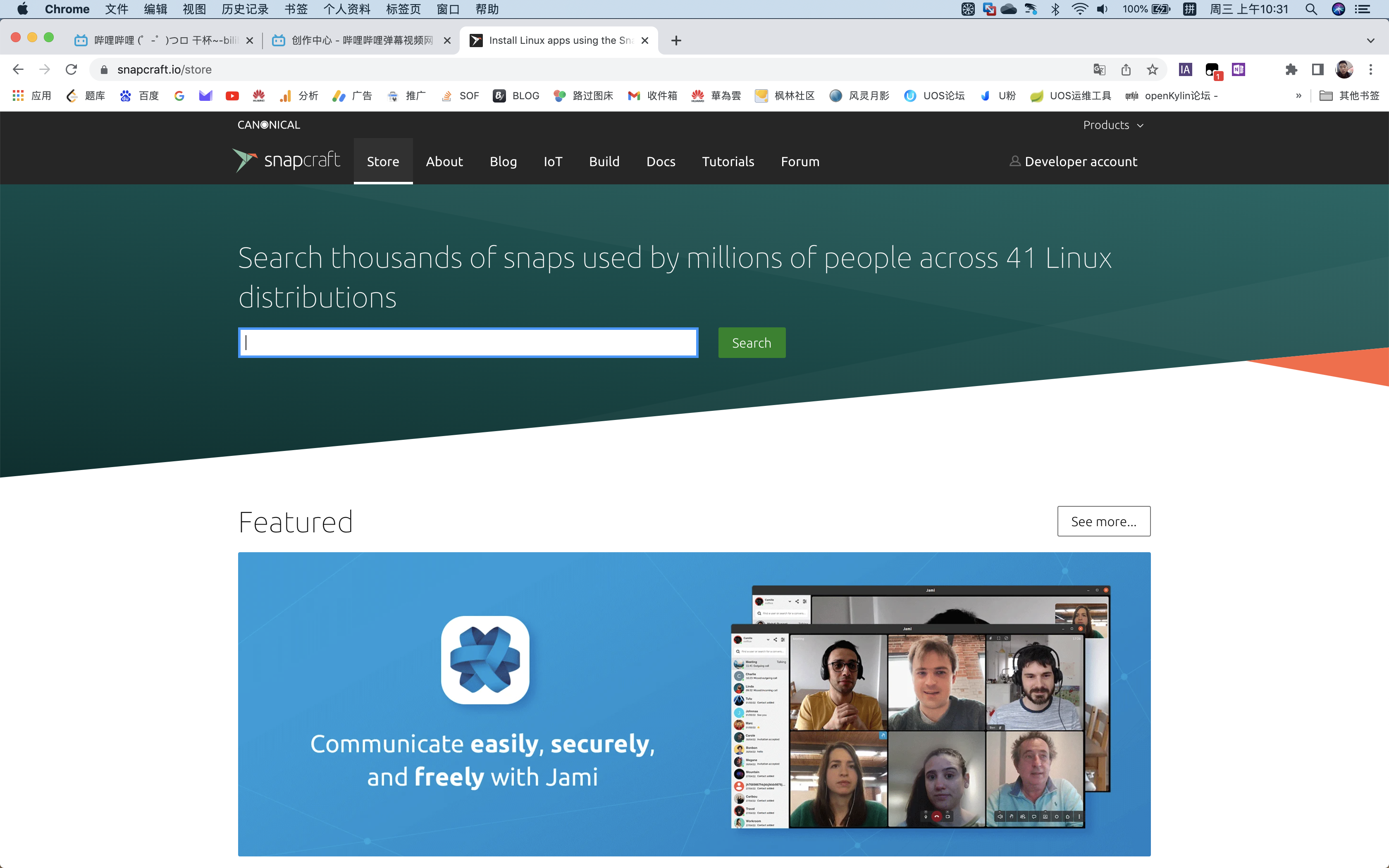
Task: Switch to the 哔哩哔哩 干杯 tab
Action: [164, 40]
